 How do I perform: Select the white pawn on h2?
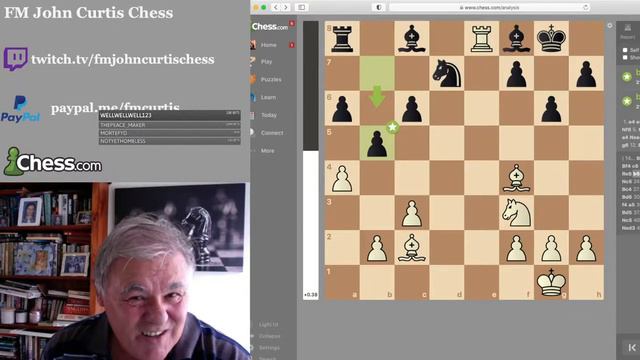coord(586,248)
